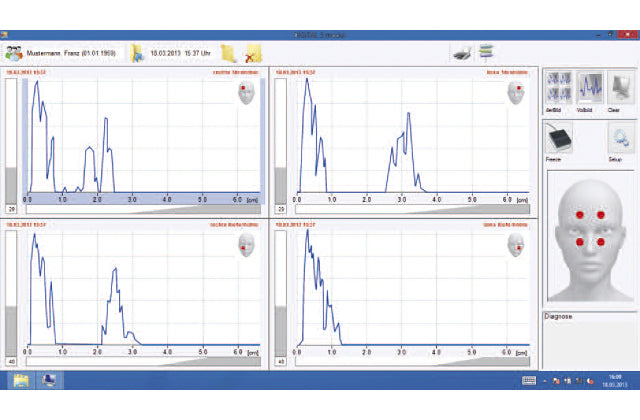640x420 pixels.
Task: Click gain value 40 box in linke Kieferhöhle panel
Action: [x=281, y=362]
